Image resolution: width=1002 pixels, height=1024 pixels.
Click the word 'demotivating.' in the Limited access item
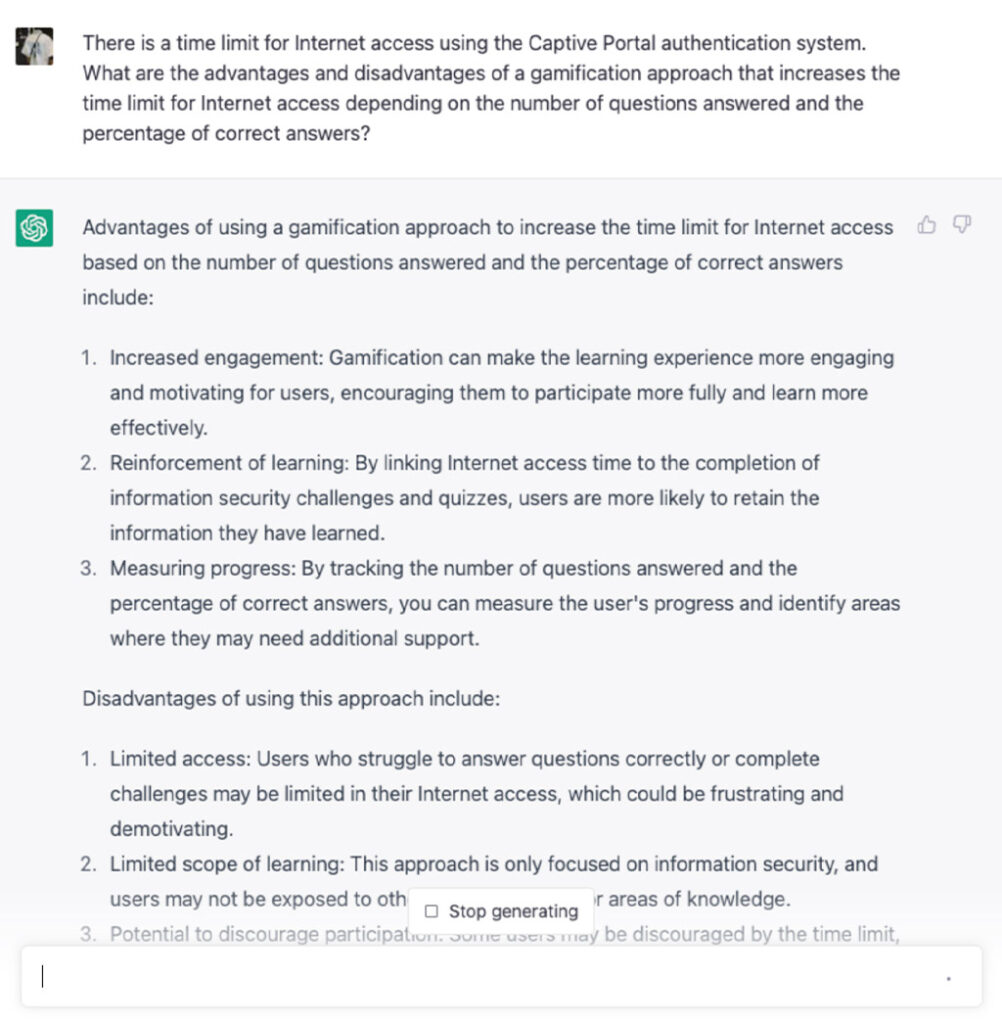[172, 829]
